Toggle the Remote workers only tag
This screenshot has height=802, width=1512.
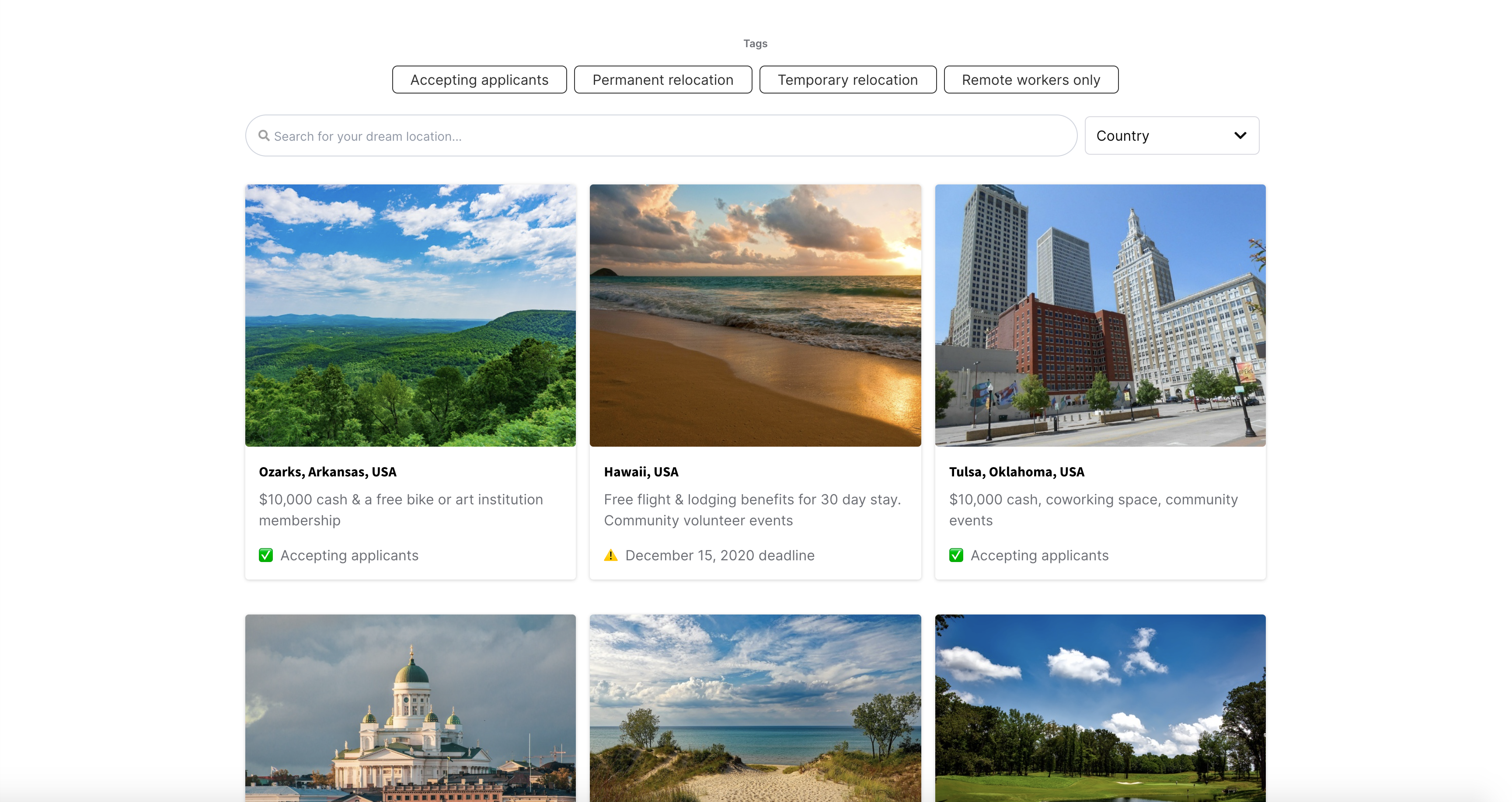[x=1031, y=80]
